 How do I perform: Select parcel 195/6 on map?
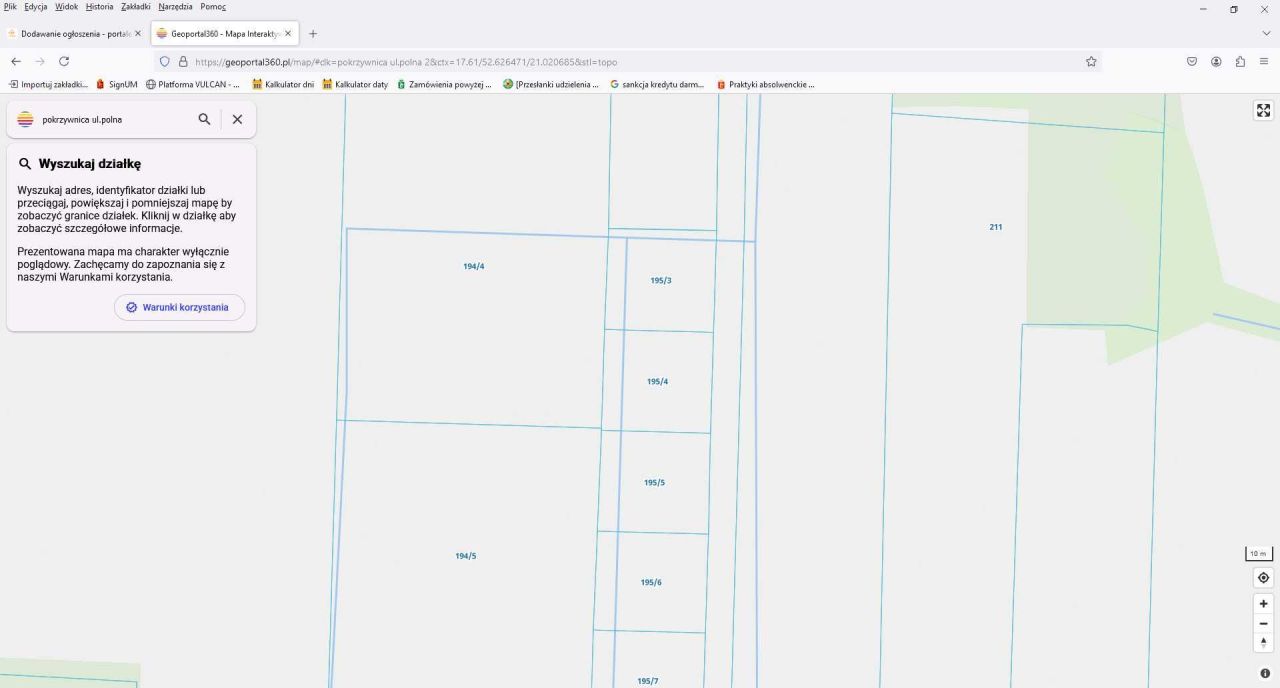[x=651, y=583]
